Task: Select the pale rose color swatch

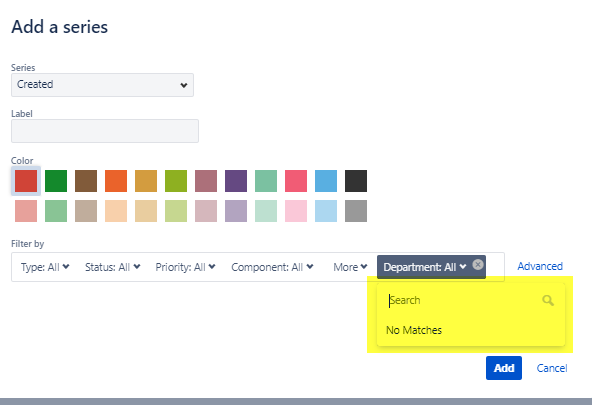Action: (x=206, y=211)
